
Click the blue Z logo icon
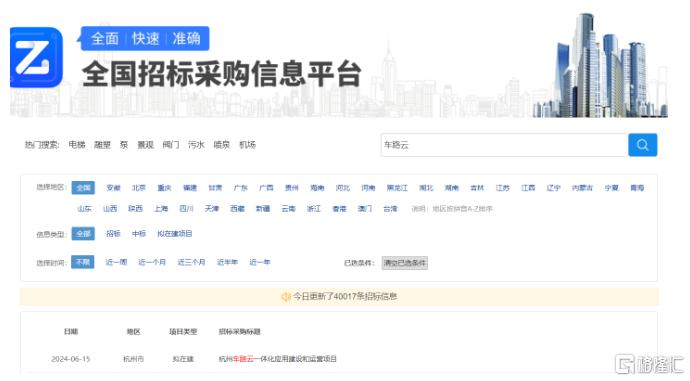pyautogui.click(x=37, y=57)
